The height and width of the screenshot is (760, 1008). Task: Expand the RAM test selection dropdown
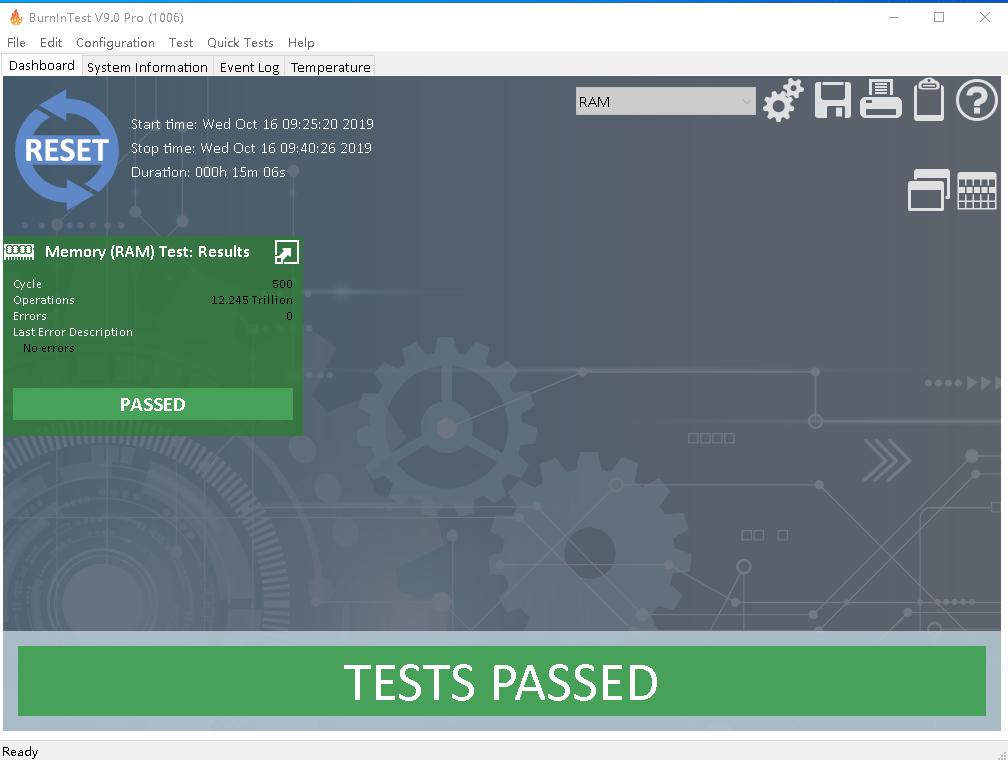pyautogui.click(x=665, y=102)
